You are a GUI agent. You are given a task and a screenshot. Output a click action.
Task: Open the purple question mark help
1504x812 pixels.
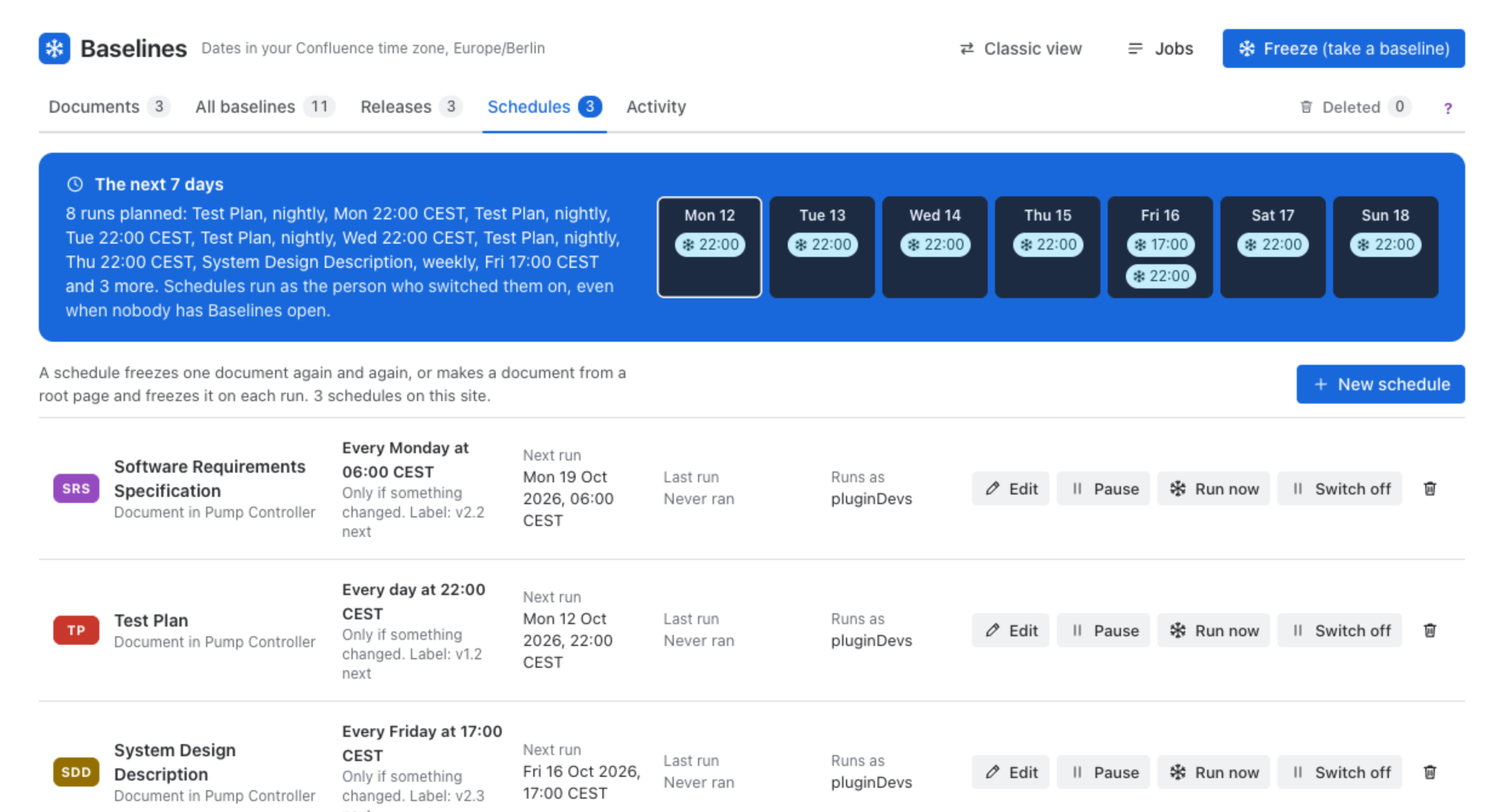coord(1448,108)
